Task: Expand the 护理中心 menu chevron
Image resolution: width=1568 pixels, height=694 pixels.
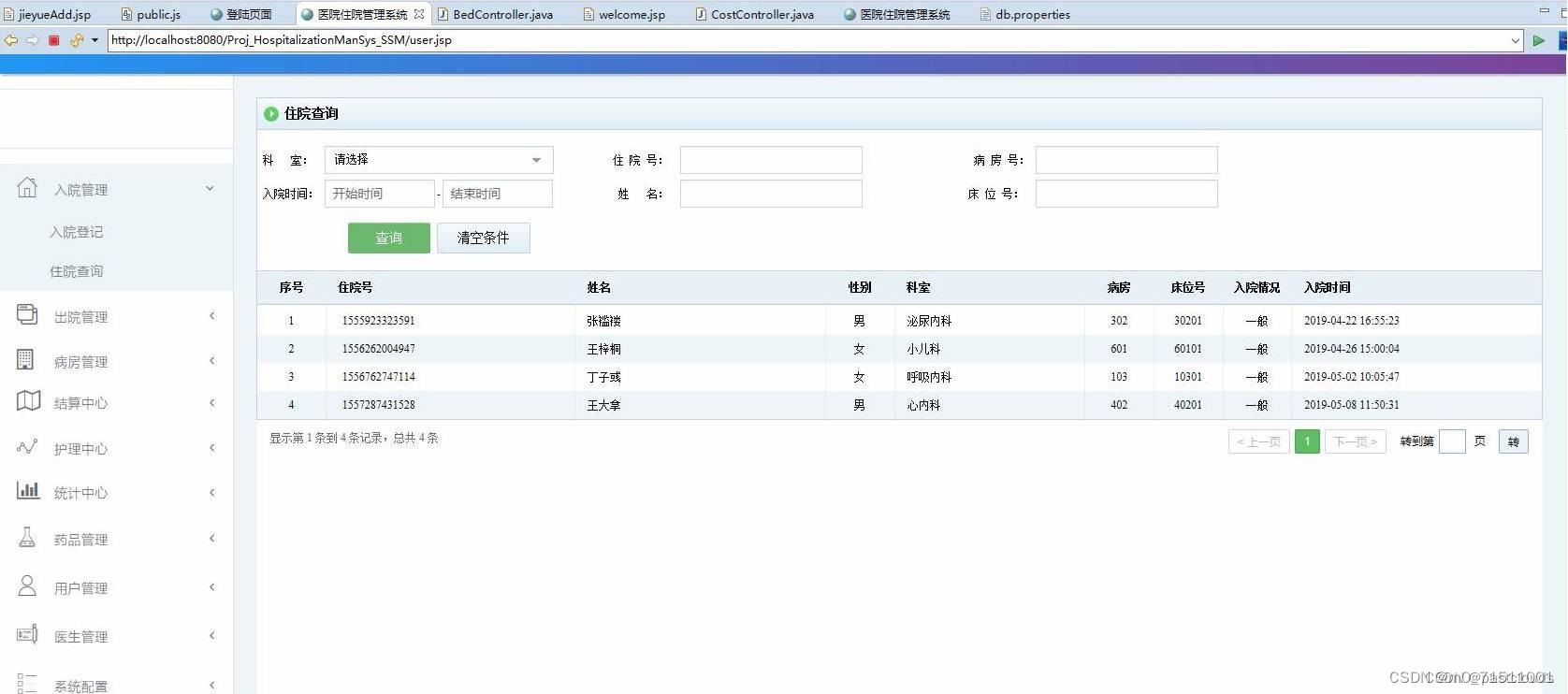Action: (x=212, y=447)
